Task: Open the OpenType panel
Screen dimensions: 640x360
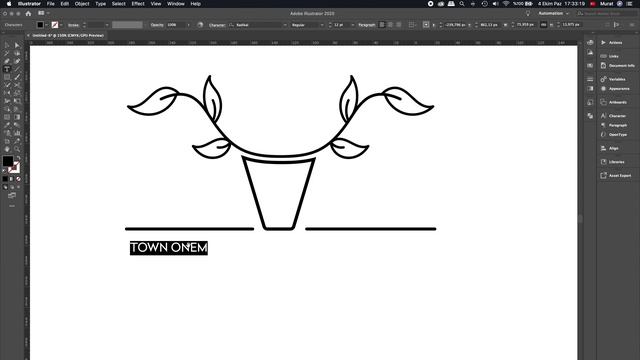Action: (618, 135)
